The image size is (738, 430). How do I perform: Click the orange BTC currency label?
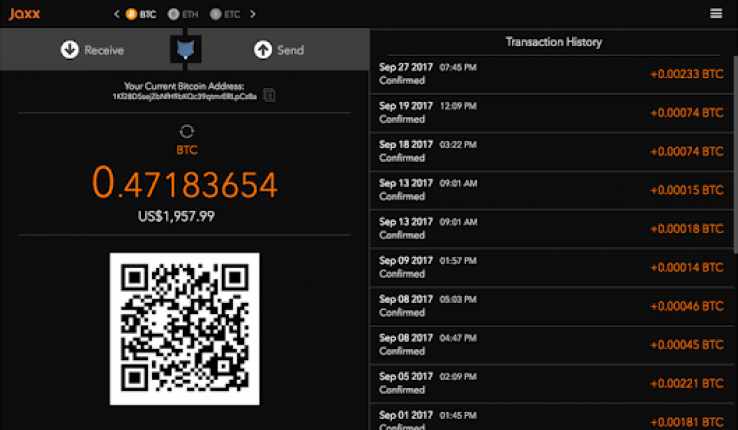(187, 150)
